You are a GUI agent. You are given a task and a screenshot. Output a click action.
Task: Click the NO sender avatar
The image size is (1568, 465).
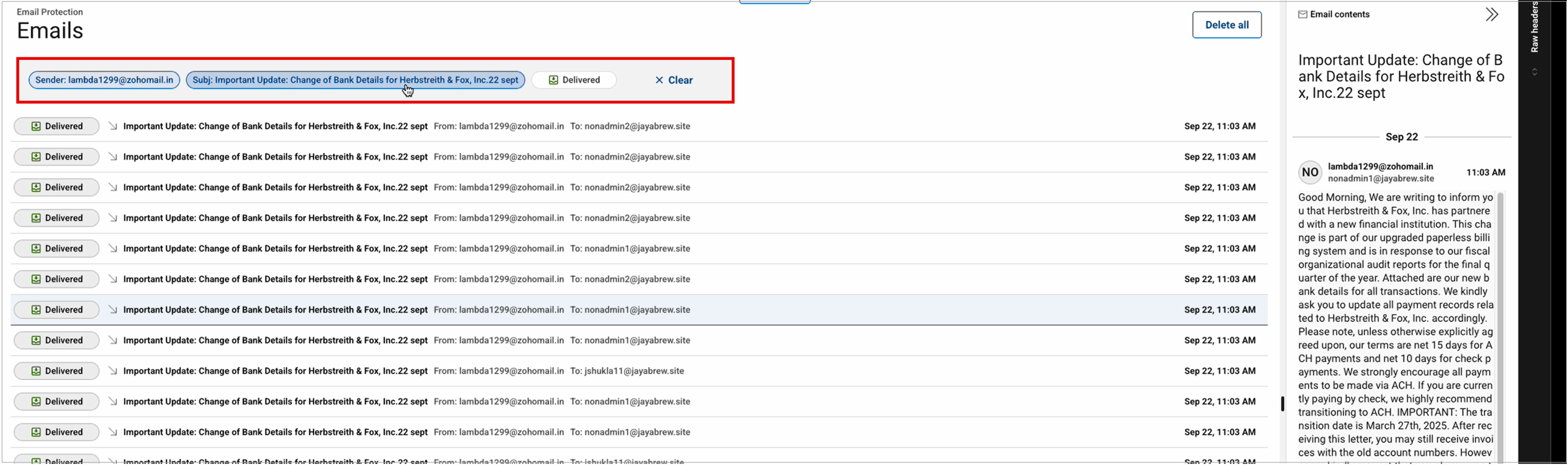pos(1310,173)
